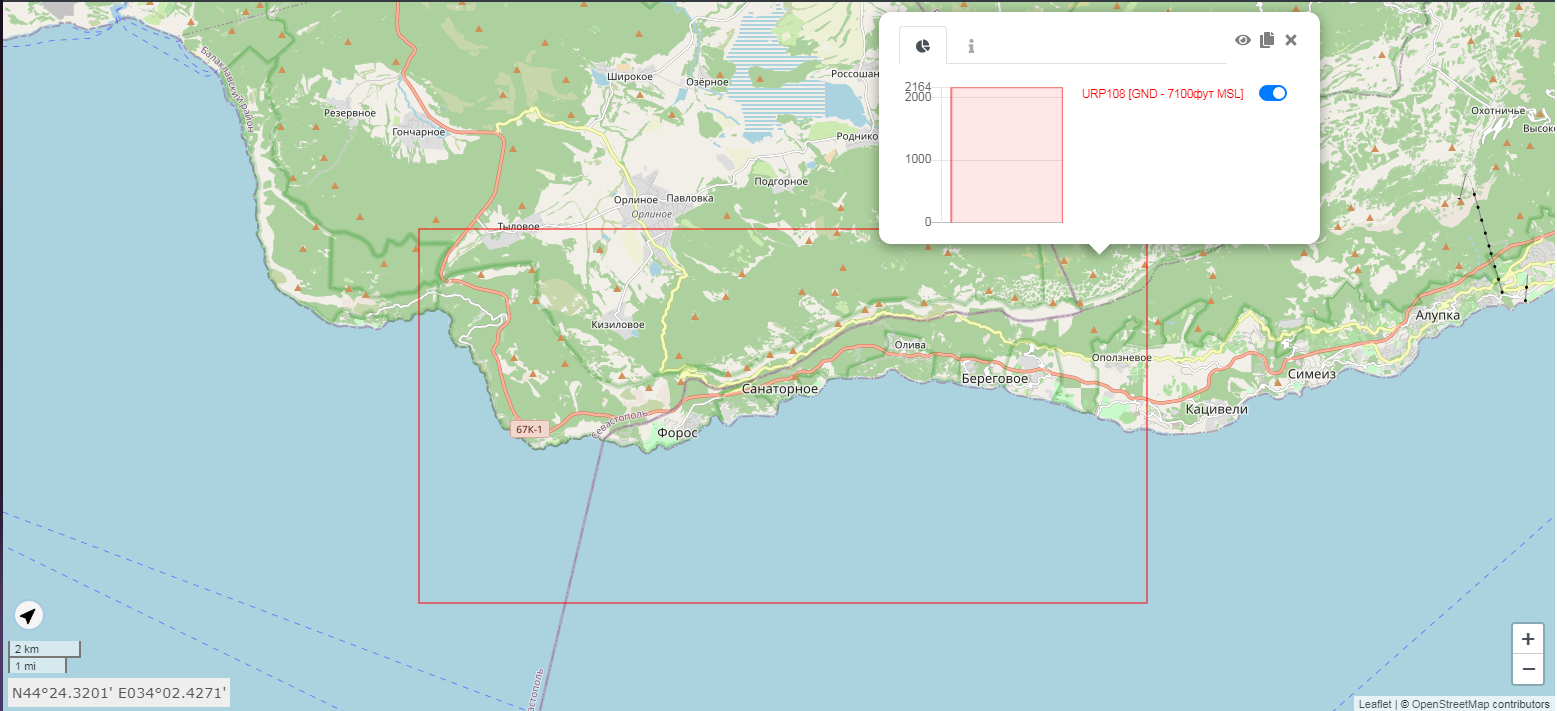Toggle off the URP108 airspace switch

pyautogui.click(x=1272, y=93)
